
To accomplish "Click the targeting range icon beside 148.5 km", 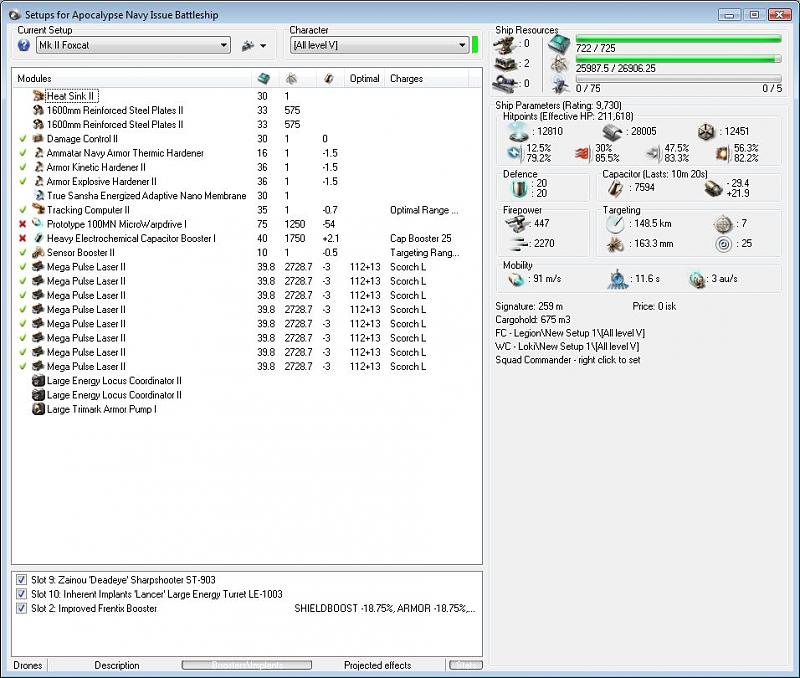I will coord(615,224).
